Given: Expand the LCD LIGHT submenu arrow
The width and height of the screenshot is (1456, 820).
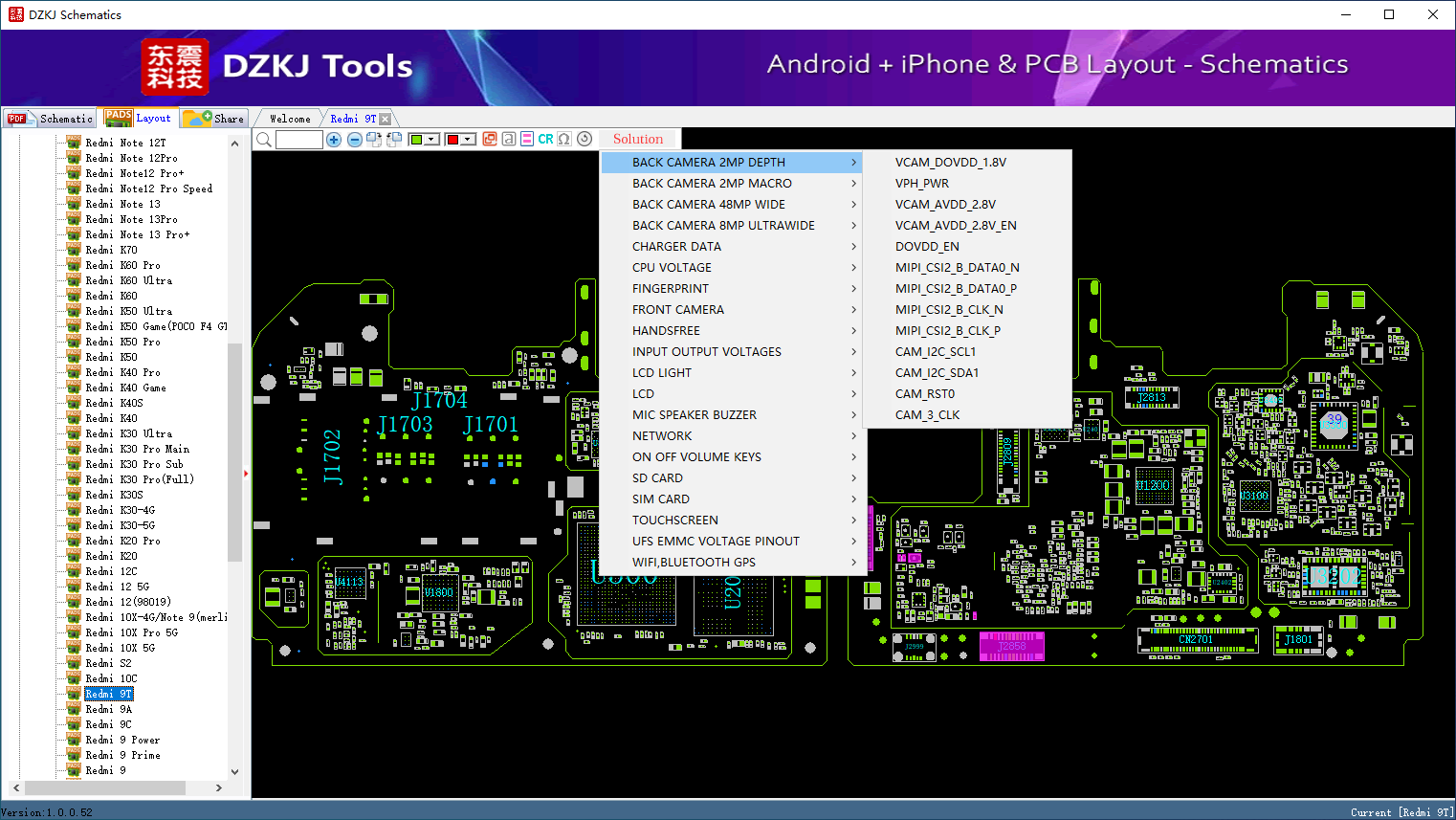Looking at the screenshot, I should [x=853, y=373].
